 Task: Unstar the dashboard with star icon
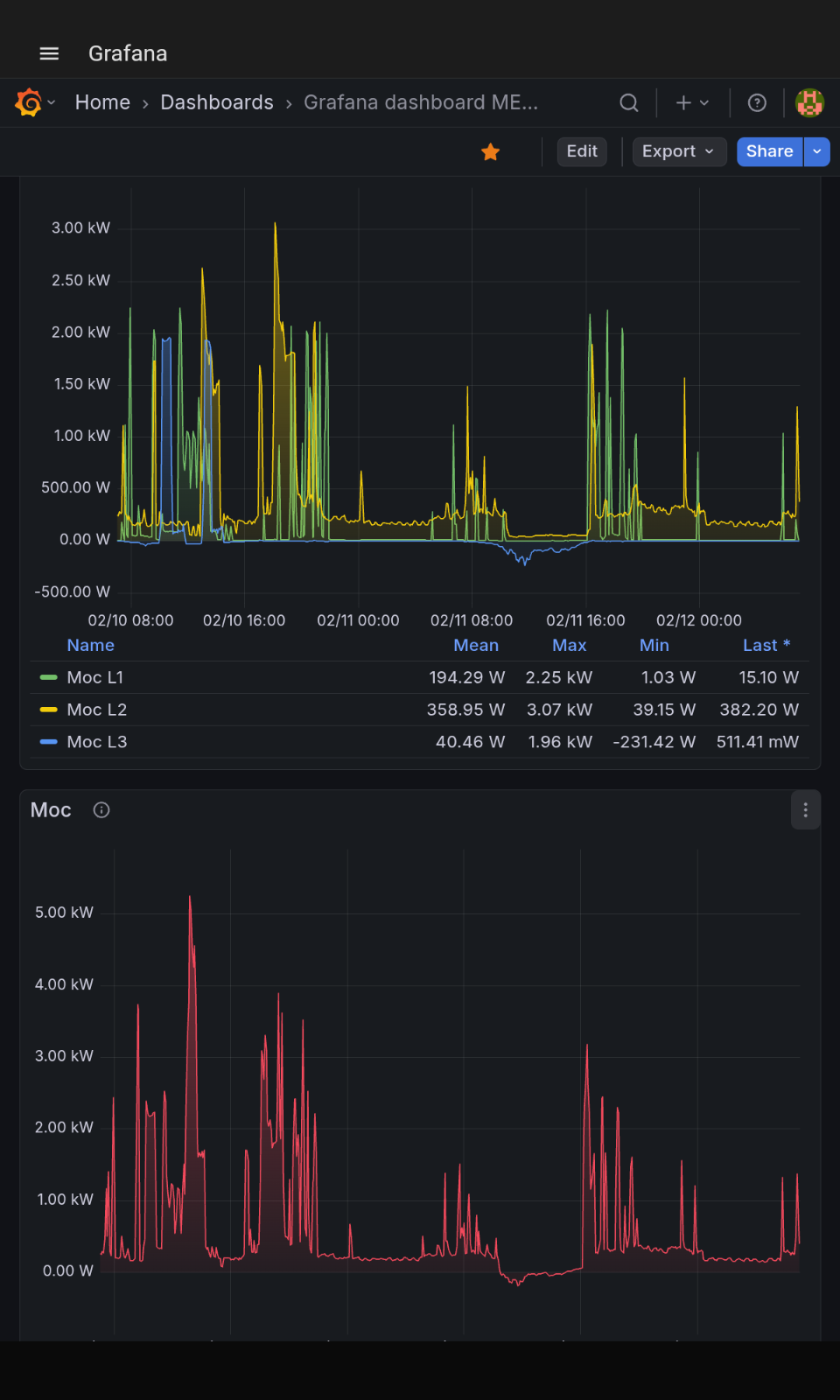(x=491, y=152)
